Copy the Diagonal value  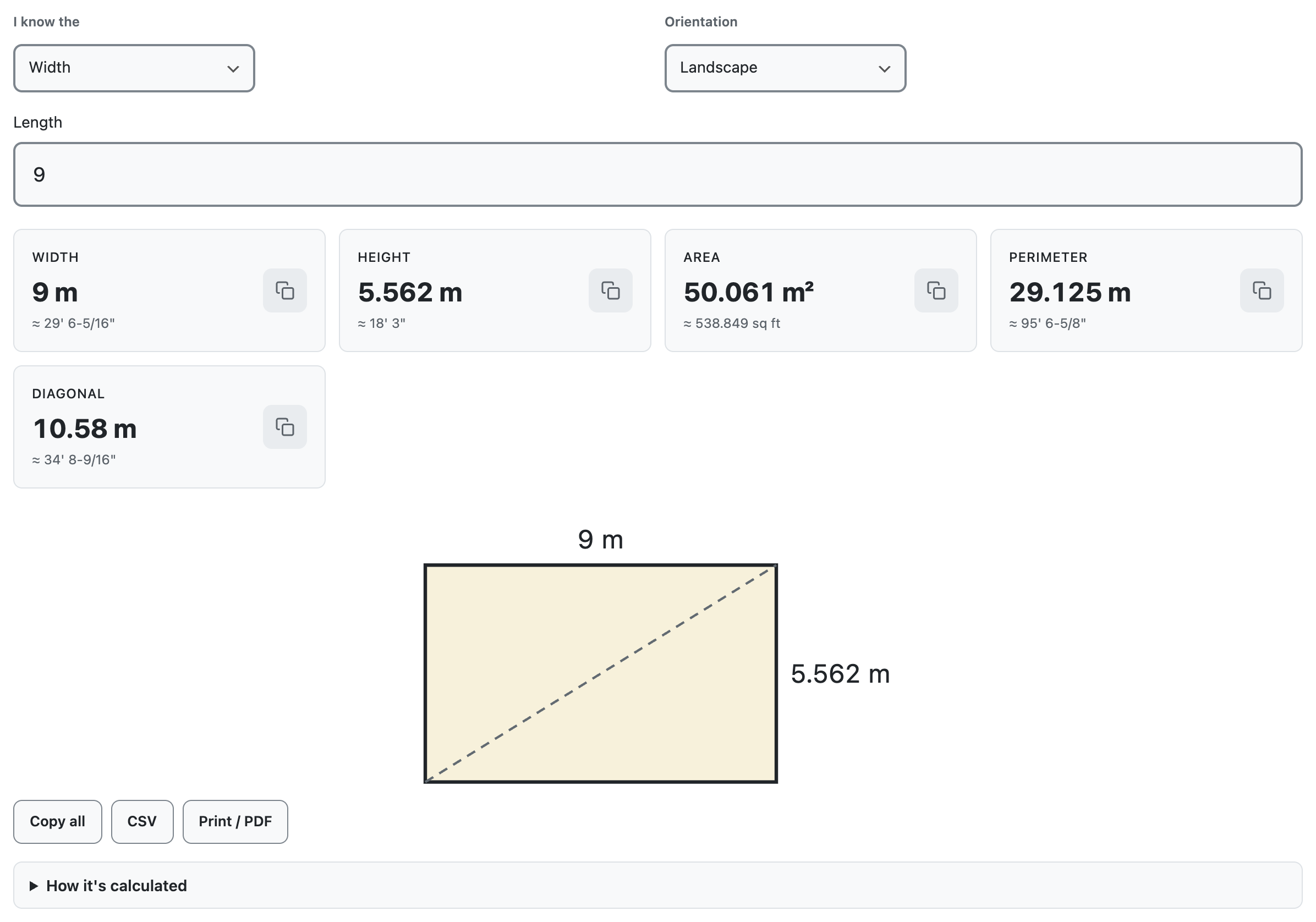pos(285,427)
